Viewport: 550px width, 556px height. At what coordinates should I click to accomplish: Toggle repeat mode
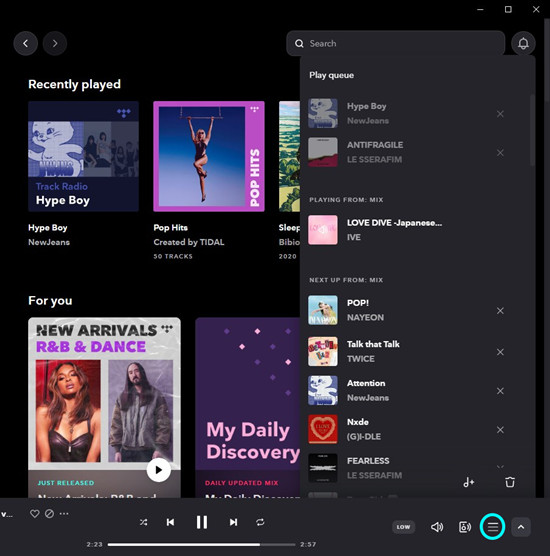click(x=260, y=522)
